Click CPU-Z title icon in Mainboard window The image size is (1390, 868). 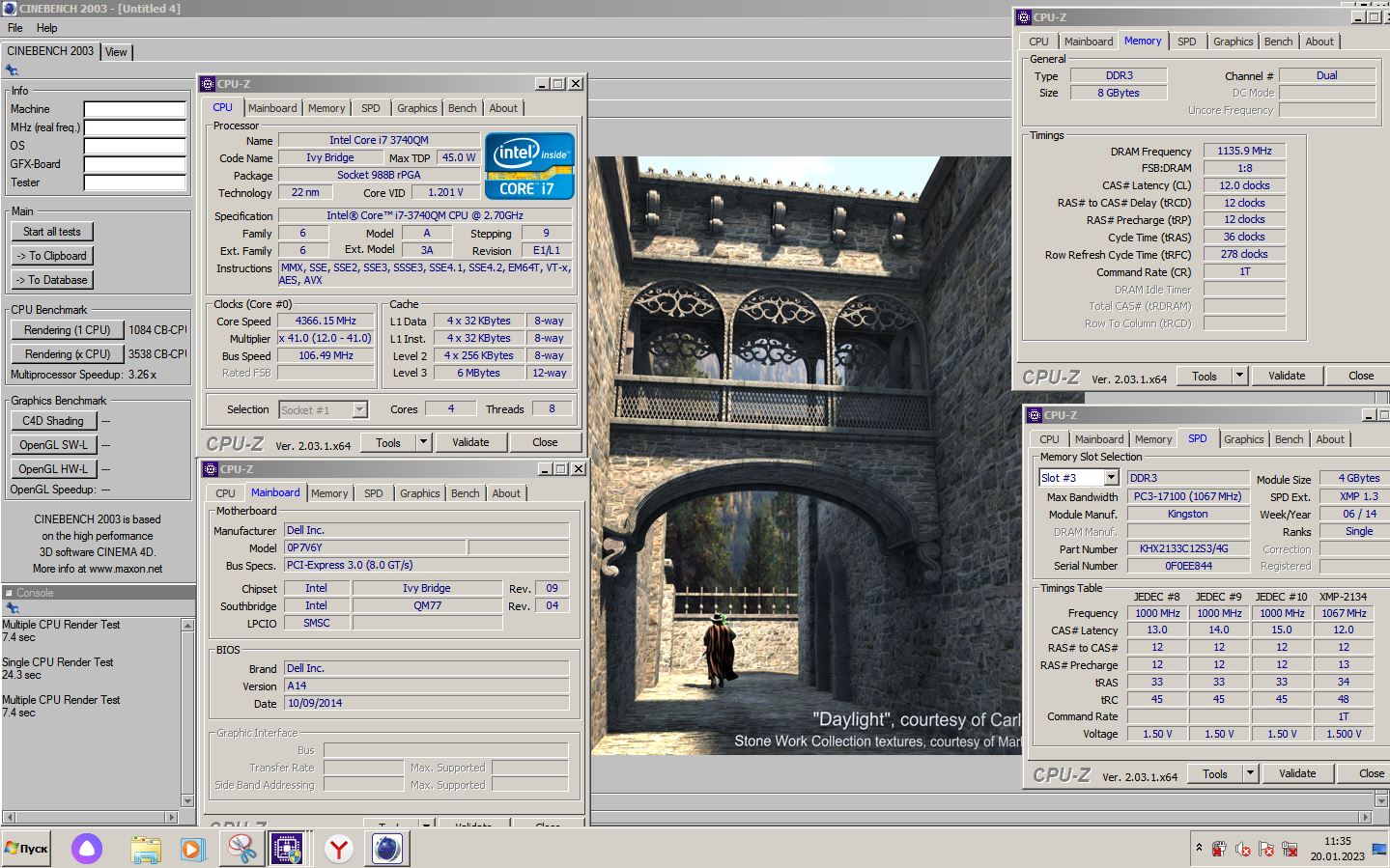pos(210,469)
